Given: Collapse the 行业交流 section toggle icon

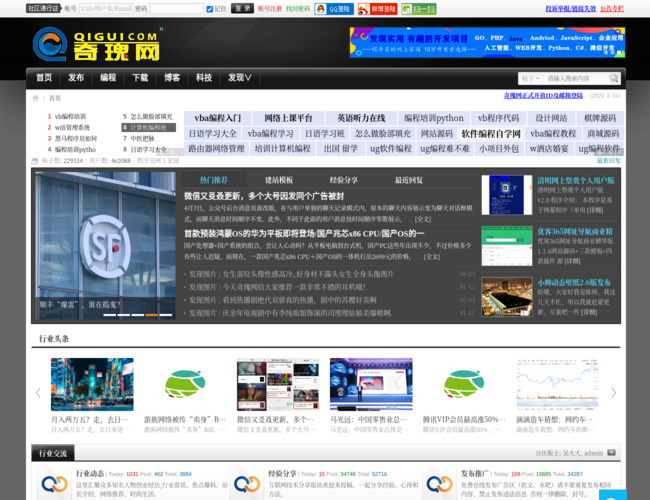Looking at the screenshot, I should 611,452.
